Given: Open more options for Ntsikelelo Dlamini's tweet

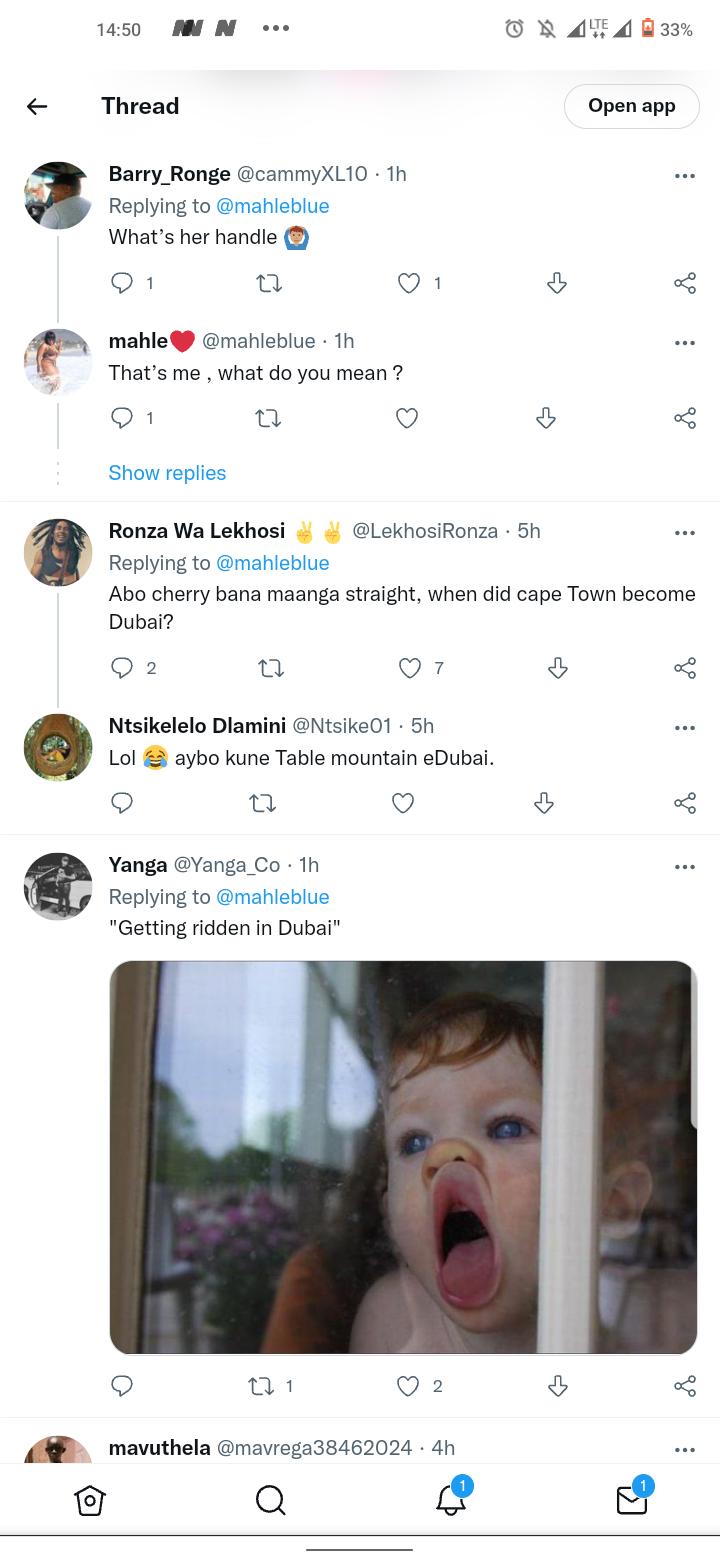Looking at the screenshot, I should [685, 728].
